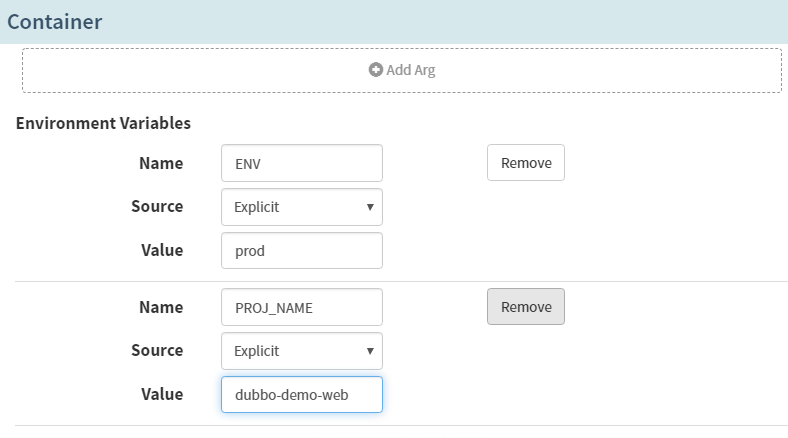Focus the Name field containing PROJ_NAME

click(301, 307)
